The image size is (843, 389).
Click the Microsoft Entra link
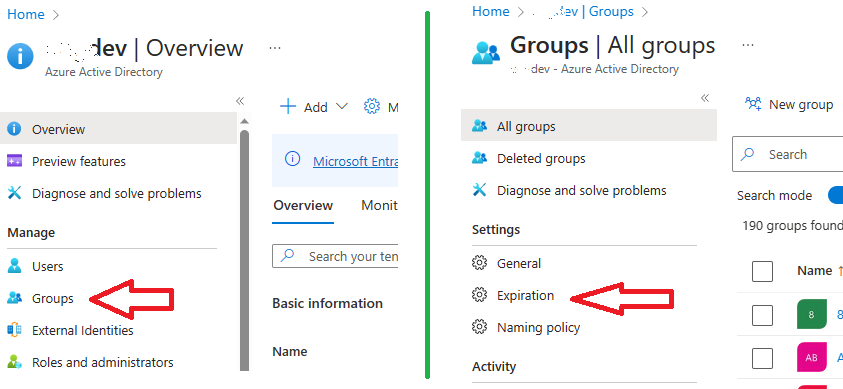355,161
